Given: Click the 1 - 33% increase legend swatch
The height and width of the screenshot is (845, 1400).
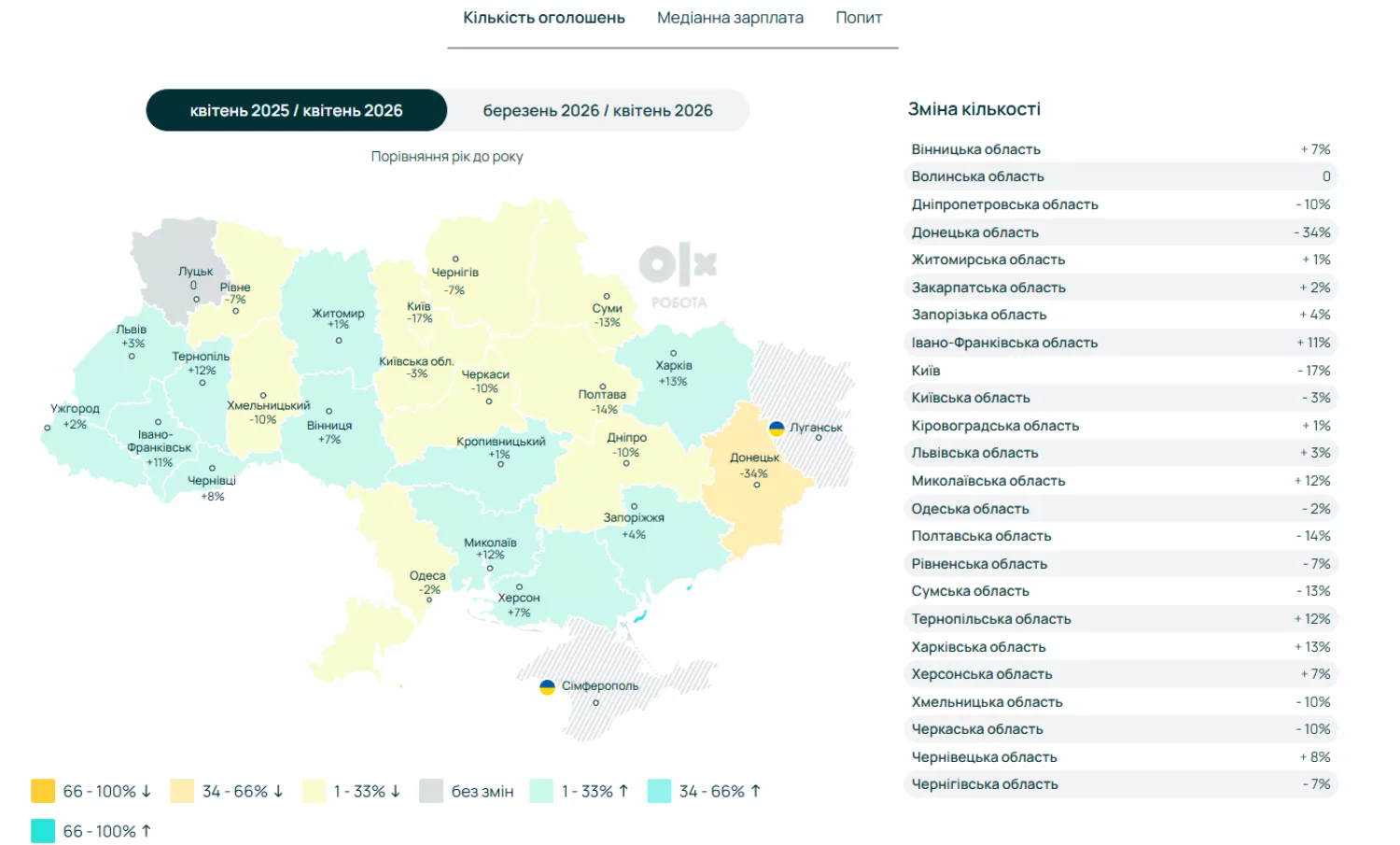Looking at the screenshot, I should click(x=541, y=791).
